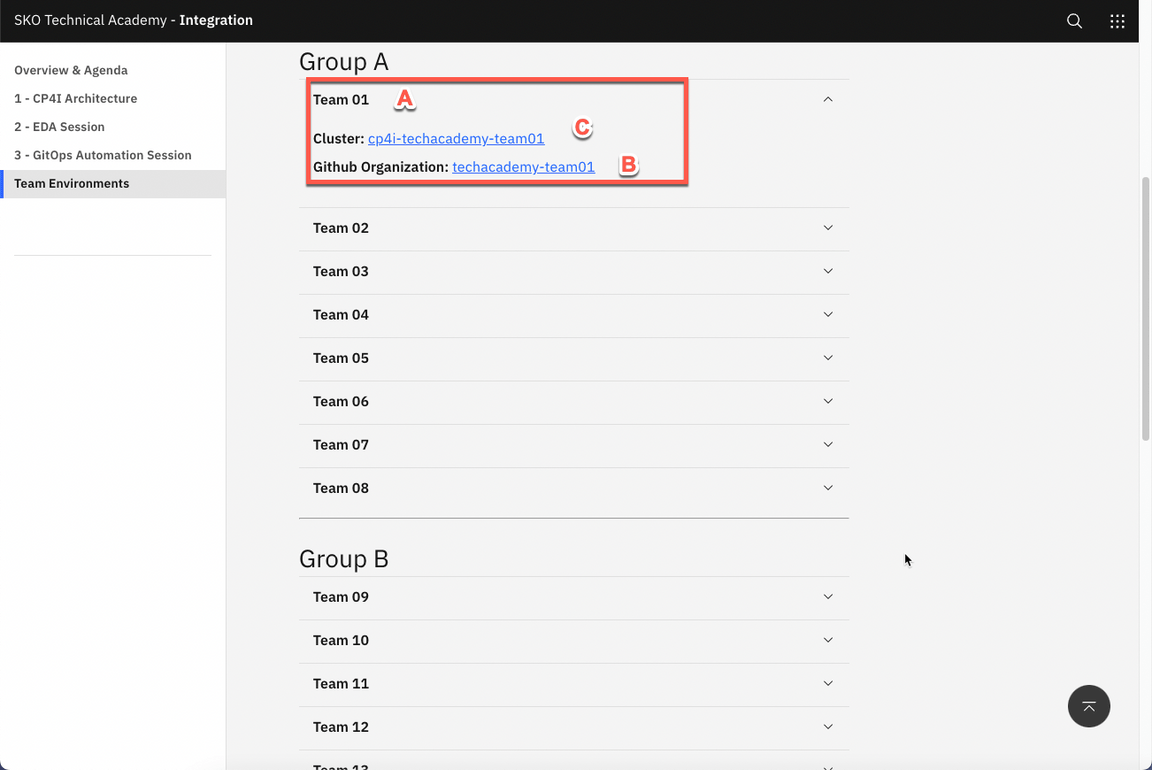Navigate to 2 - EDA Session

60,127
